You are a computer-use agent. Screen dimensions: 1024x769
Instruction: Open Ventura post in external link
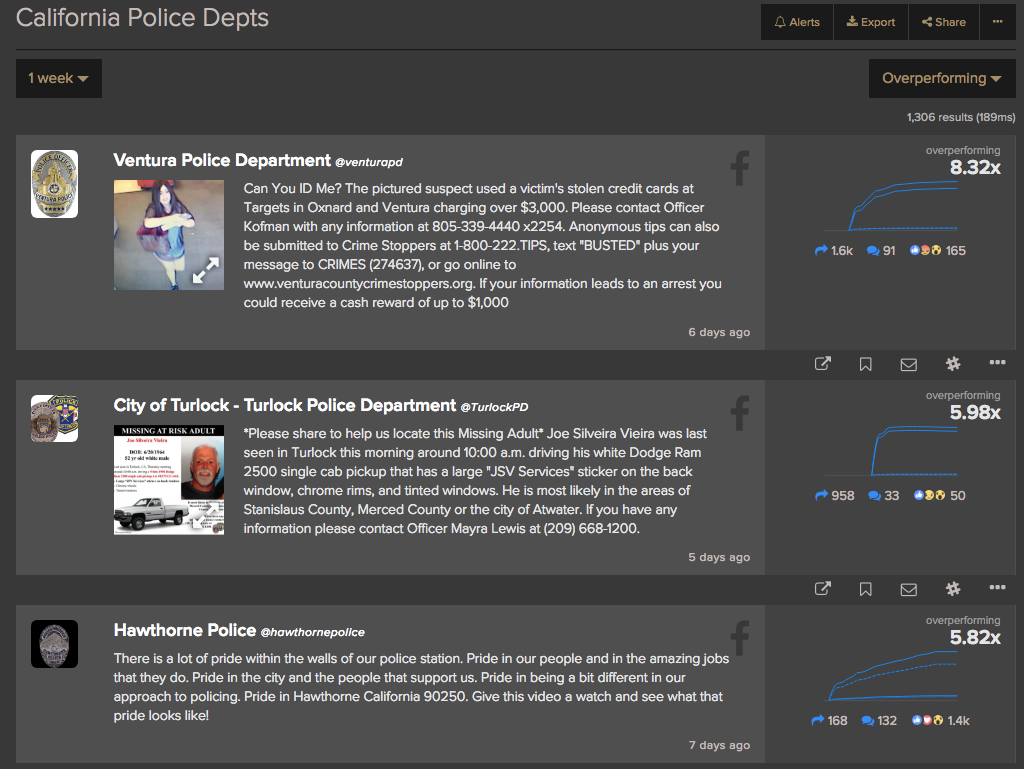[x=823, y=364]
